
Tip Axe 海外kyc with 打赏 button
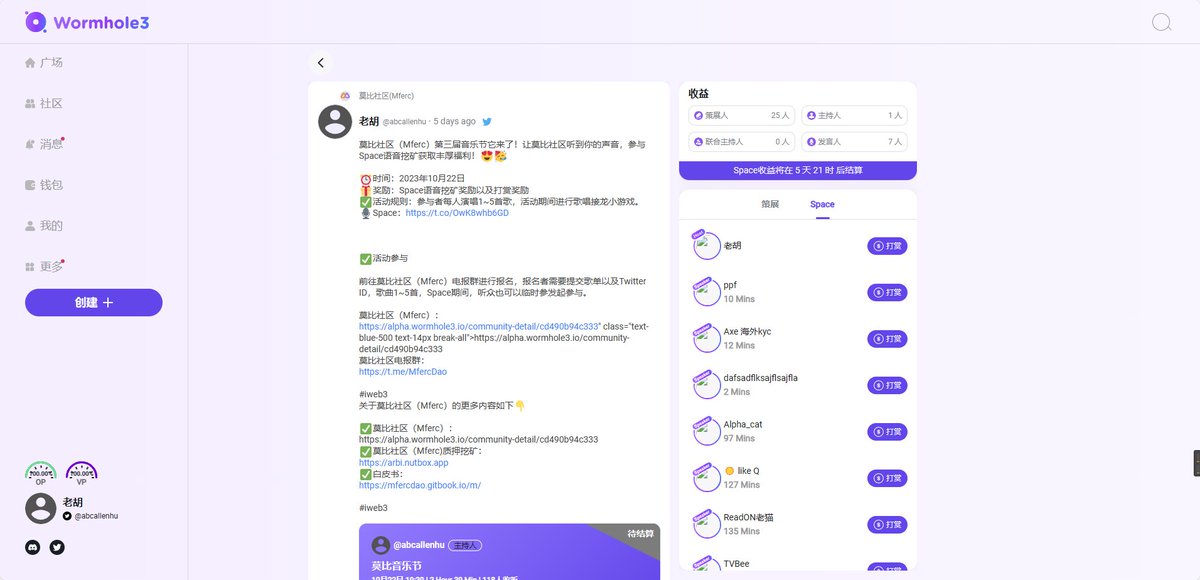[887, 338]
